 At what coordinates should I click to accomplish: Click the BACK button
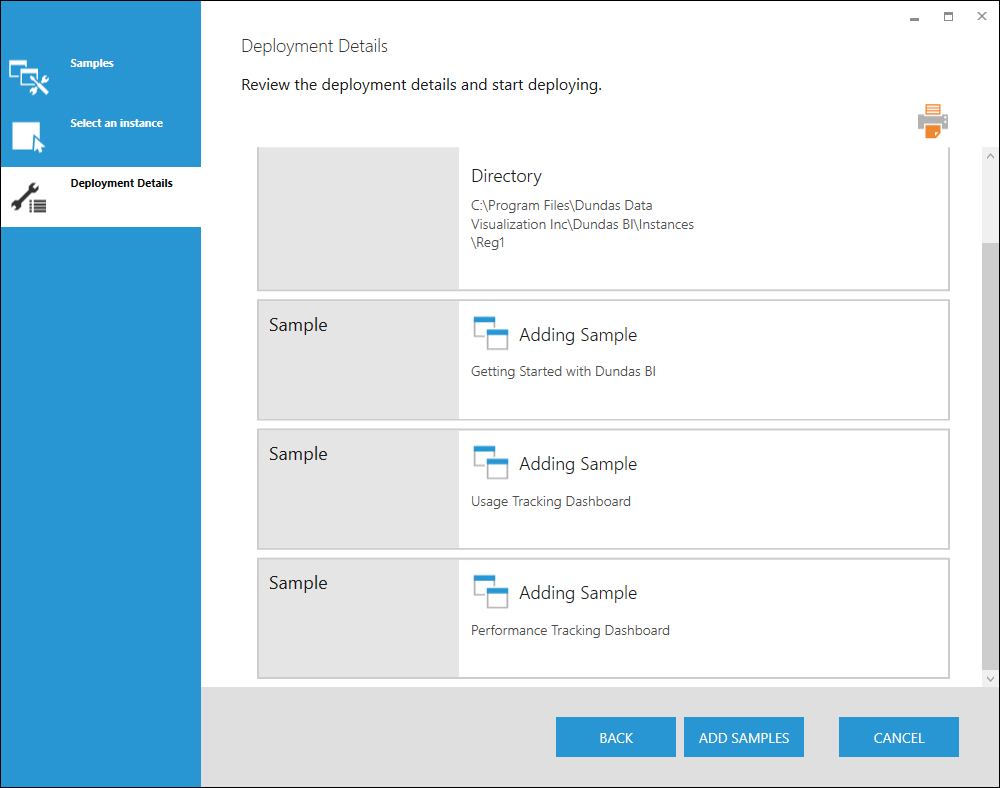click(x=615, y=737)
